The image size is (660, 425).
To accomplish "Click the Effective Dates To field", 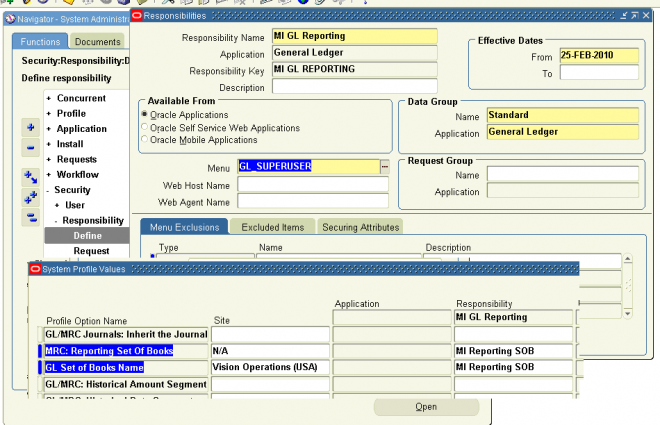I will (599, 72).
